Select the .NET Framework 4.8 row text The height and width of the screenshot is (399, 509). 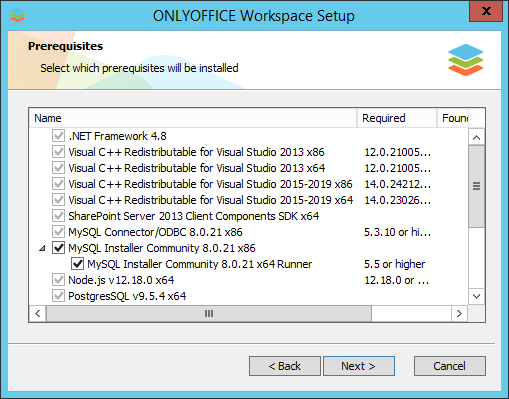pyautogui.click(x=117, y=136)
